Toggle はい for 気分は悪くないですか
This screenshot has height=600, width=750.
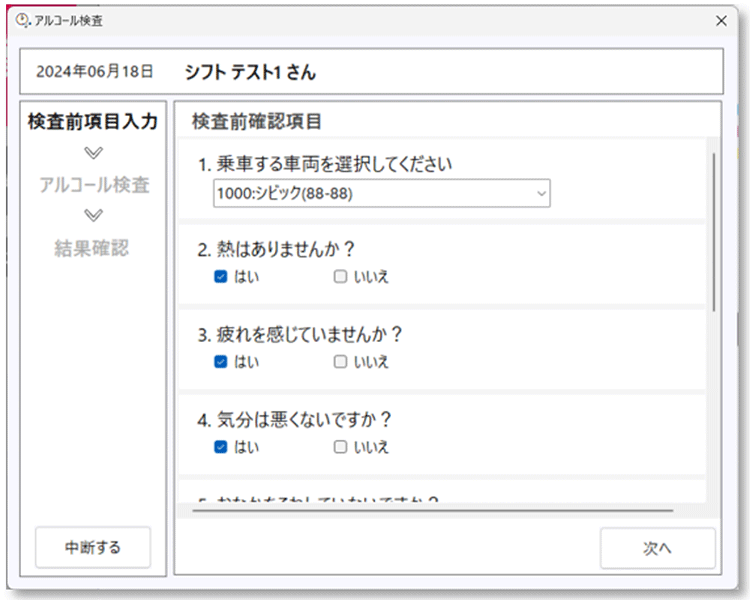(x=221, y=447)
